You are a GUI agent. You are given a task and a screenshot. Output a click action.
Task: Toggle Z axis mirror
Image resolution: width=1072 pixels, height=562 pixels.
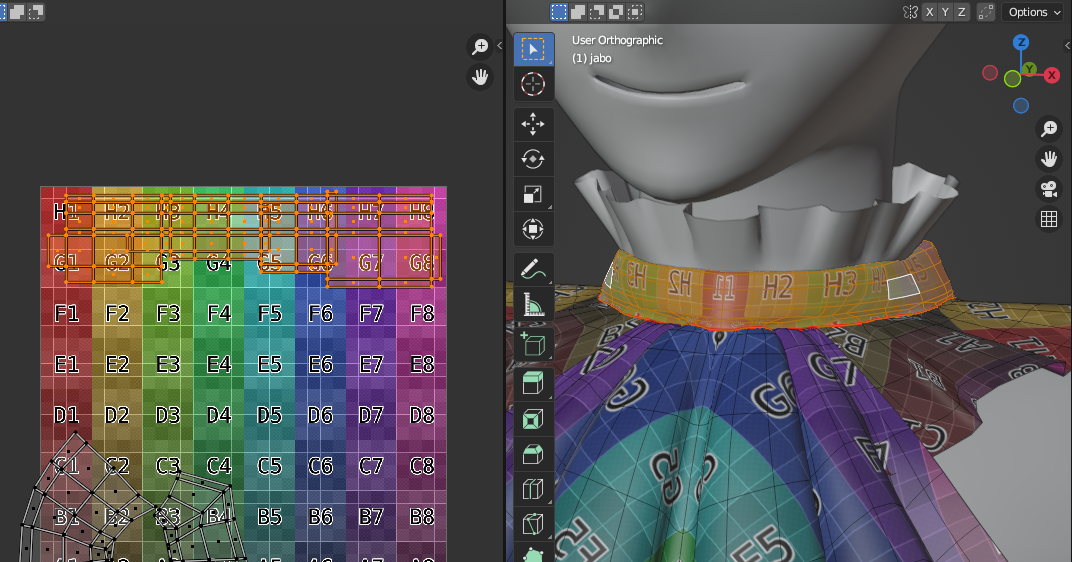[962, 12]
